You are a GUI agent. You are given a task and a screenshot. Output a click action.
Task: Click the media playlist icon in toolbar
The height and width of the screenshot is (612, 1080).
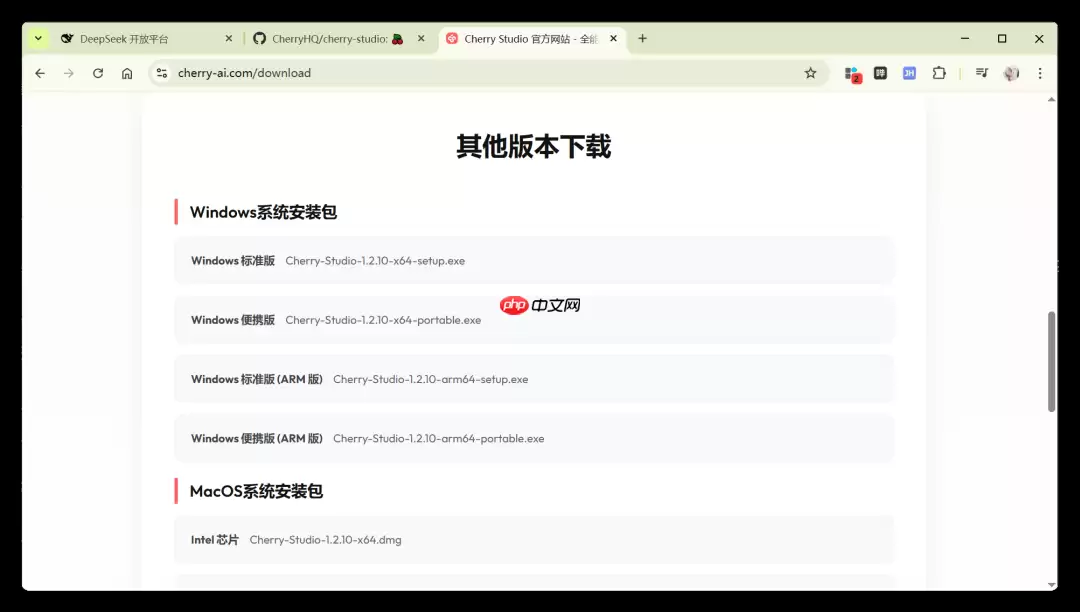point(981,72)
